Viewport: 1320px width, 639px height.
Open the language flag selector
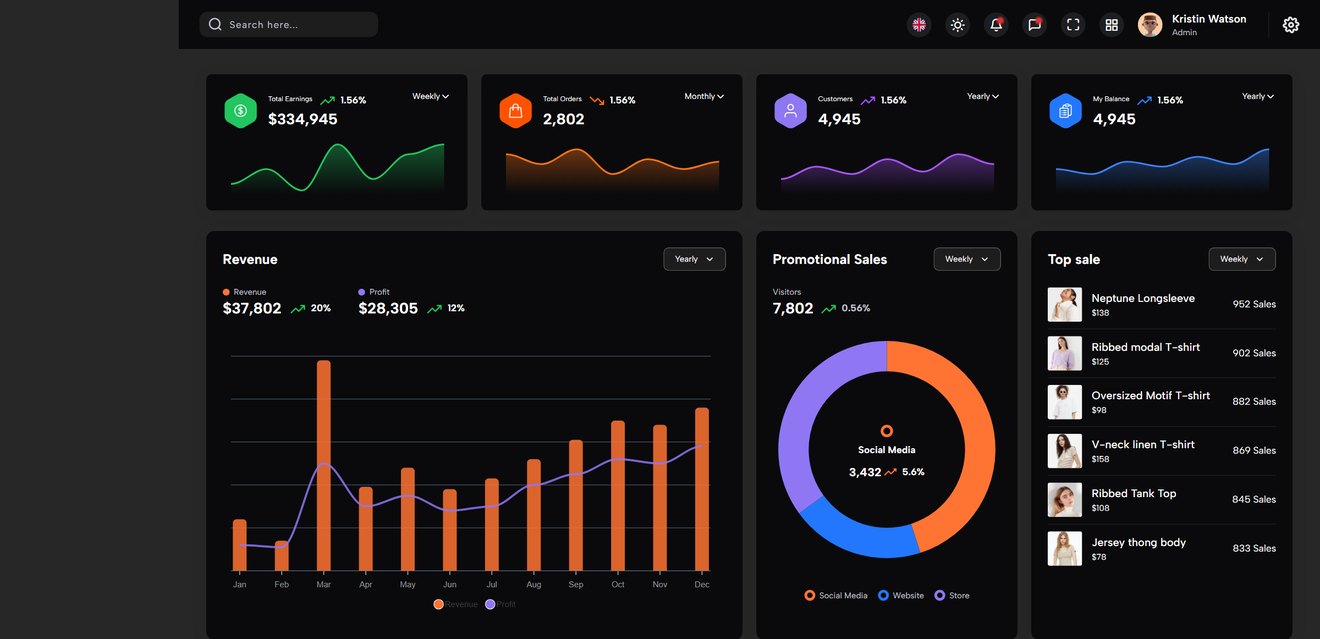pyautogui.click(x=919, y=25)
